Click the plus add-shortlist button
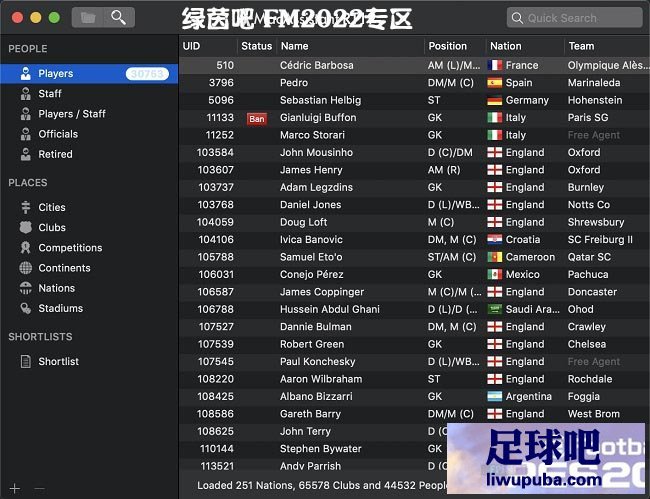Screen dimensions: 650x499 pos(15,489)
